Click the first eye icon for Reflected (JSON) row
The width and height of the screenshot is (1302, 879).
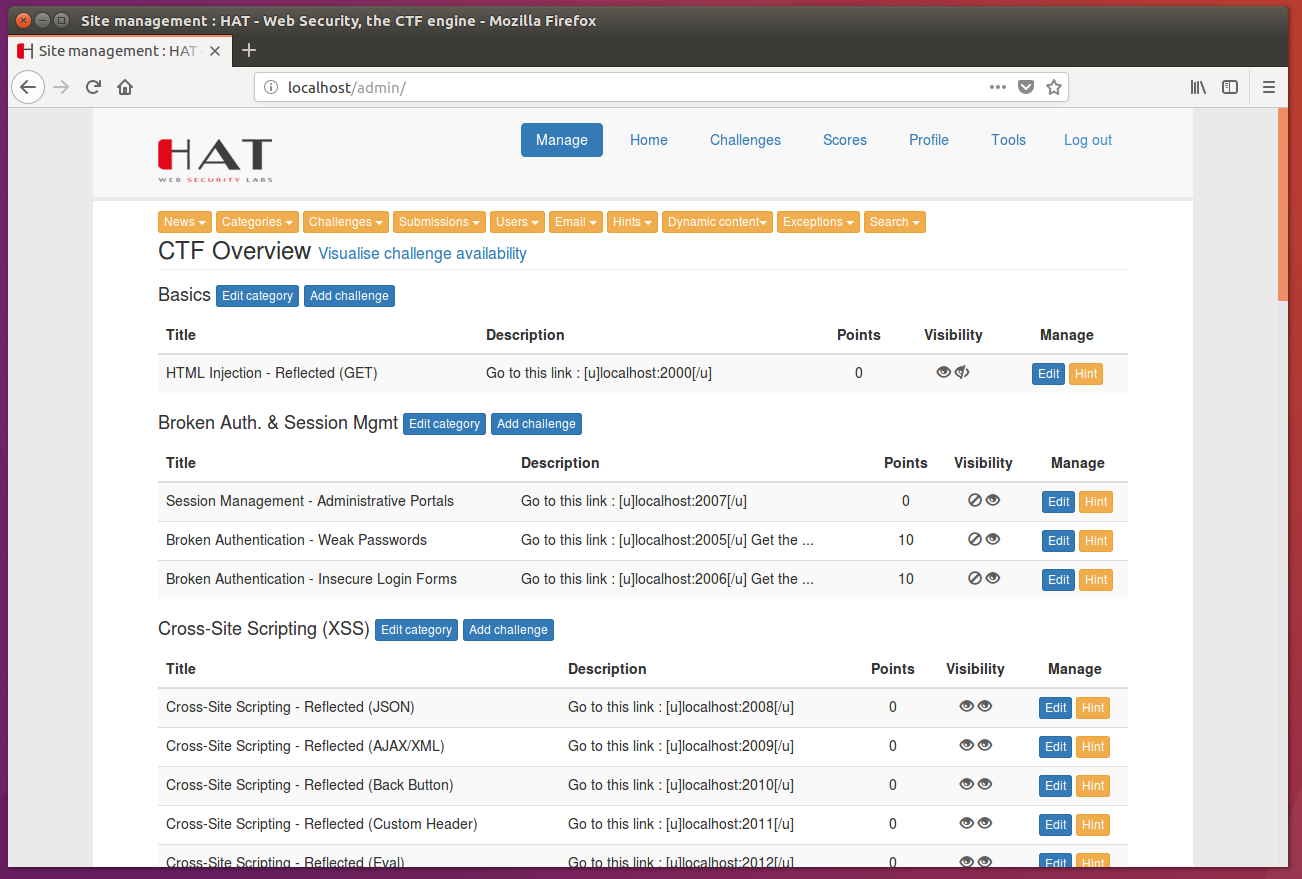point(966,706)
